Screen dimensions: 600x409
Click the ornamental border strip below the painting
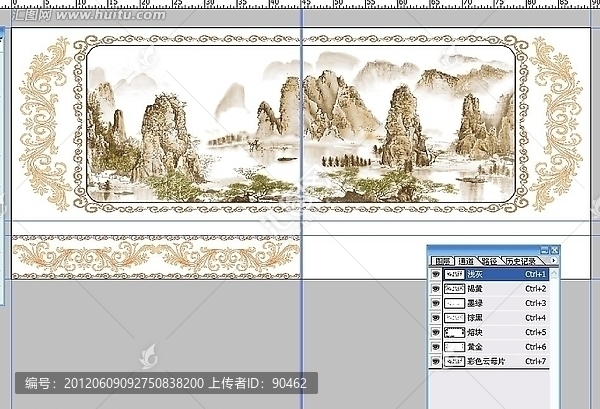click(157, 257)
